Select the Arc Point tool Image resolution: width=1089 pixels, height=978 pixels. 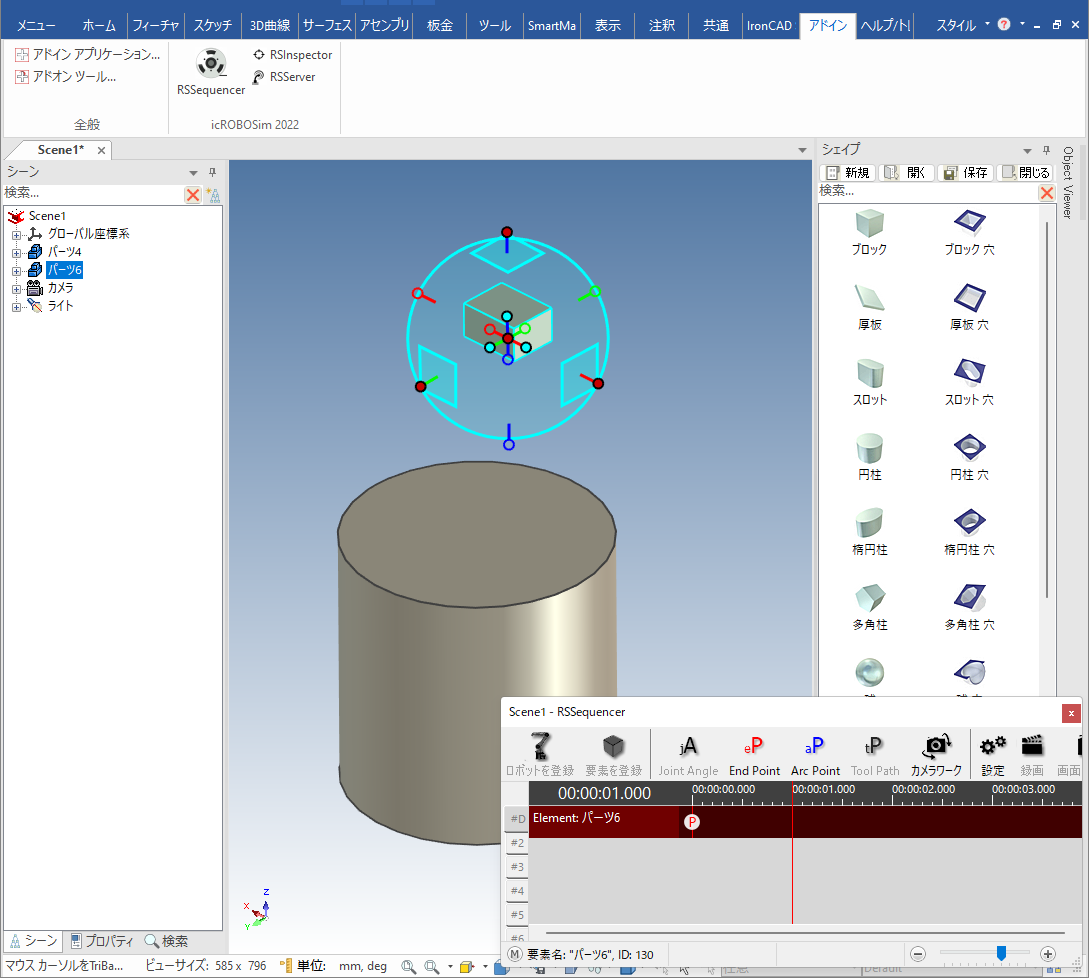(x=815, y=754)
